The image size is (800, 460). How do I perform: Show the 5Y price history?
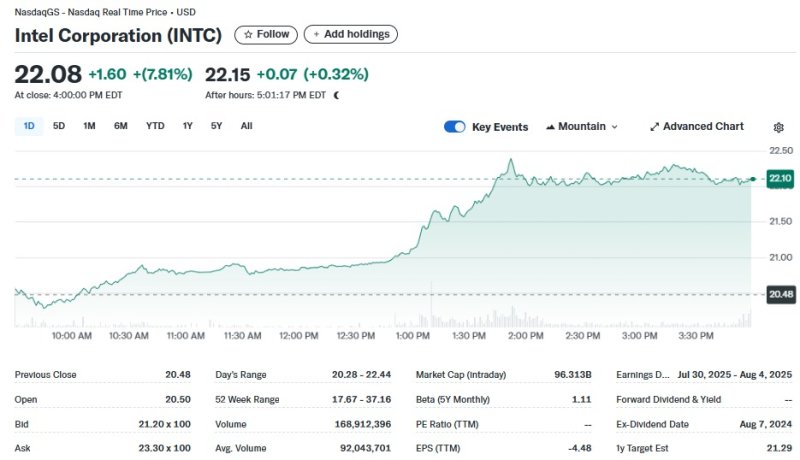(x=216, y=126)
